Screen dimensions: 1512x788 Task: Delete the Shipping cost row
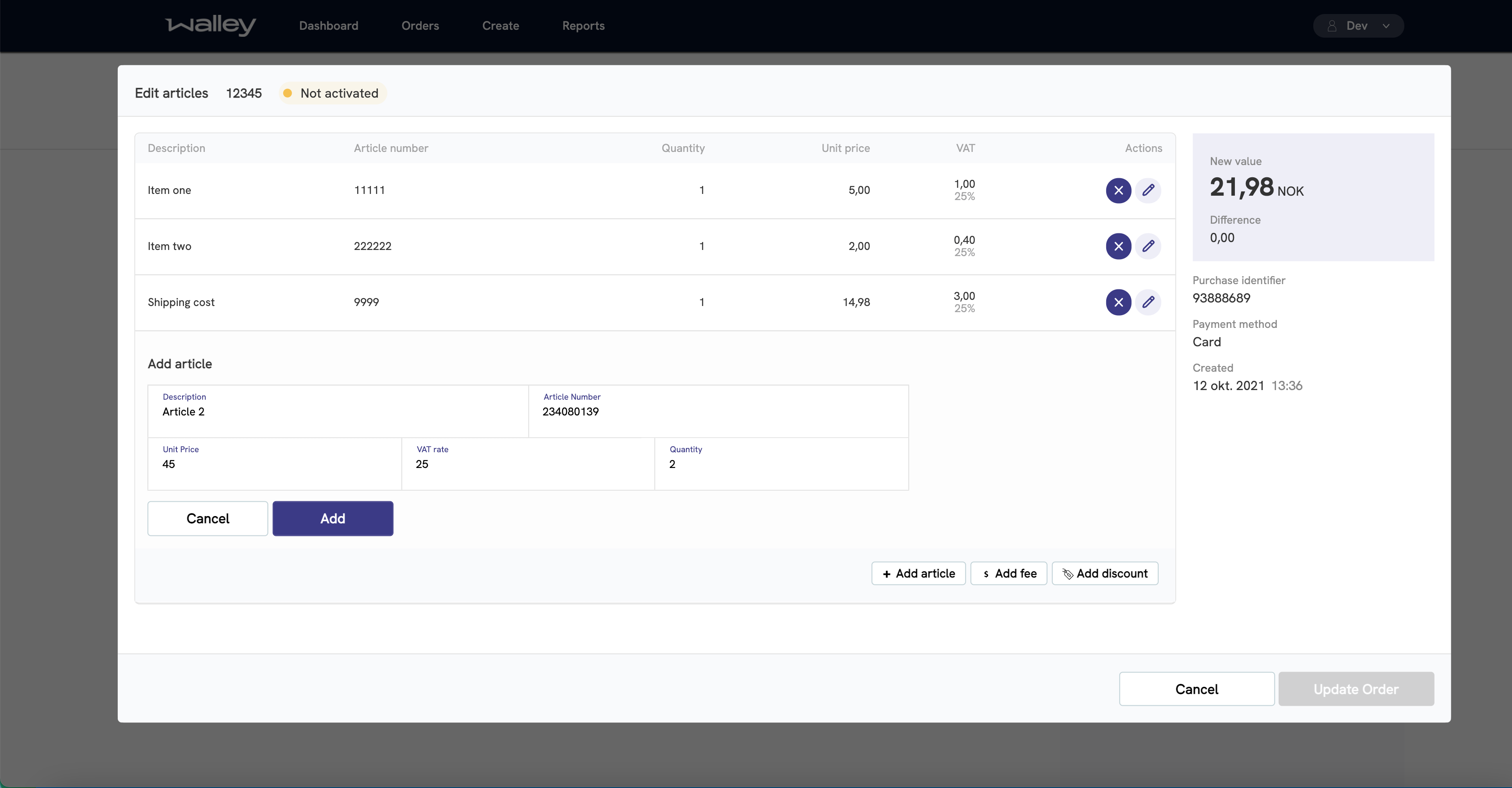(x=1118, y=303)
